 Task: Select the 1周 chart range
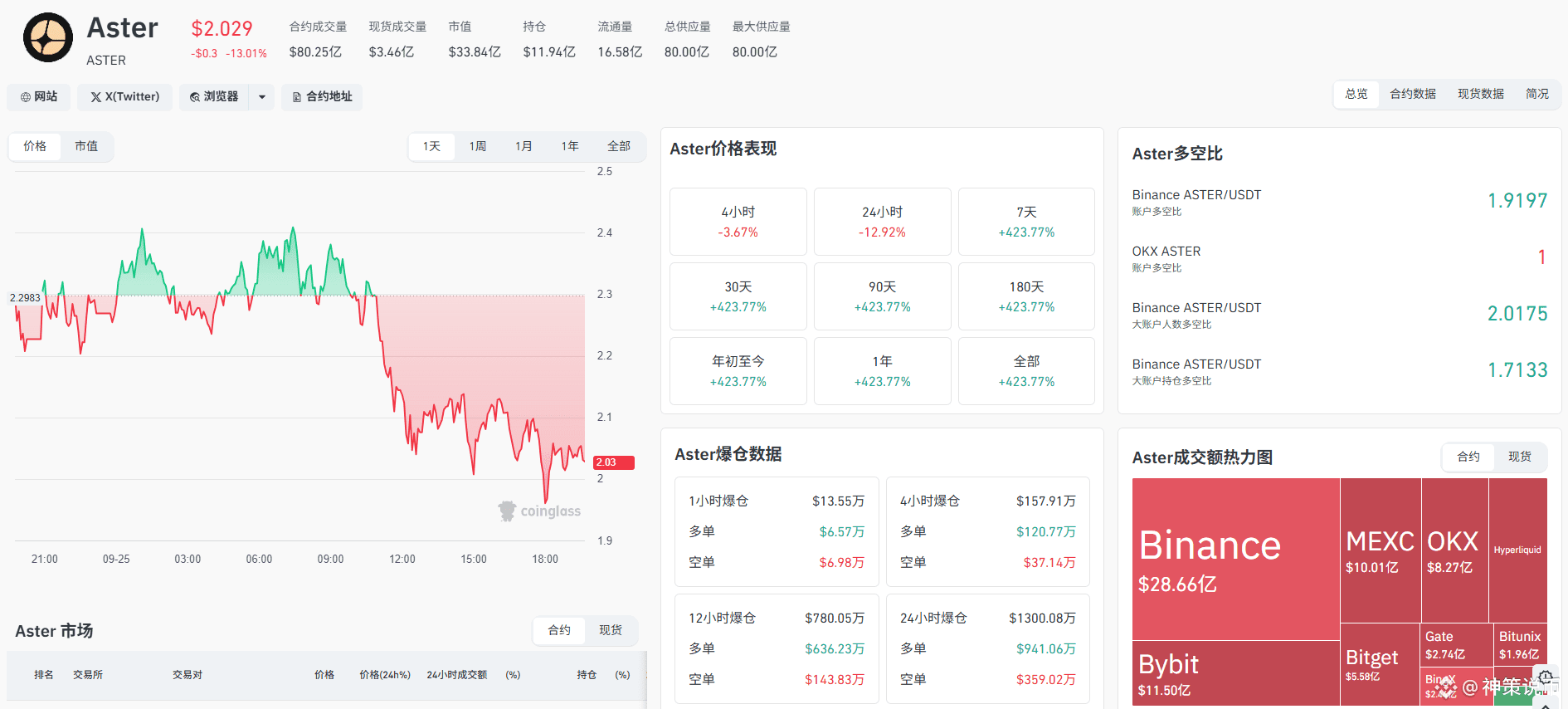(478, 146)
